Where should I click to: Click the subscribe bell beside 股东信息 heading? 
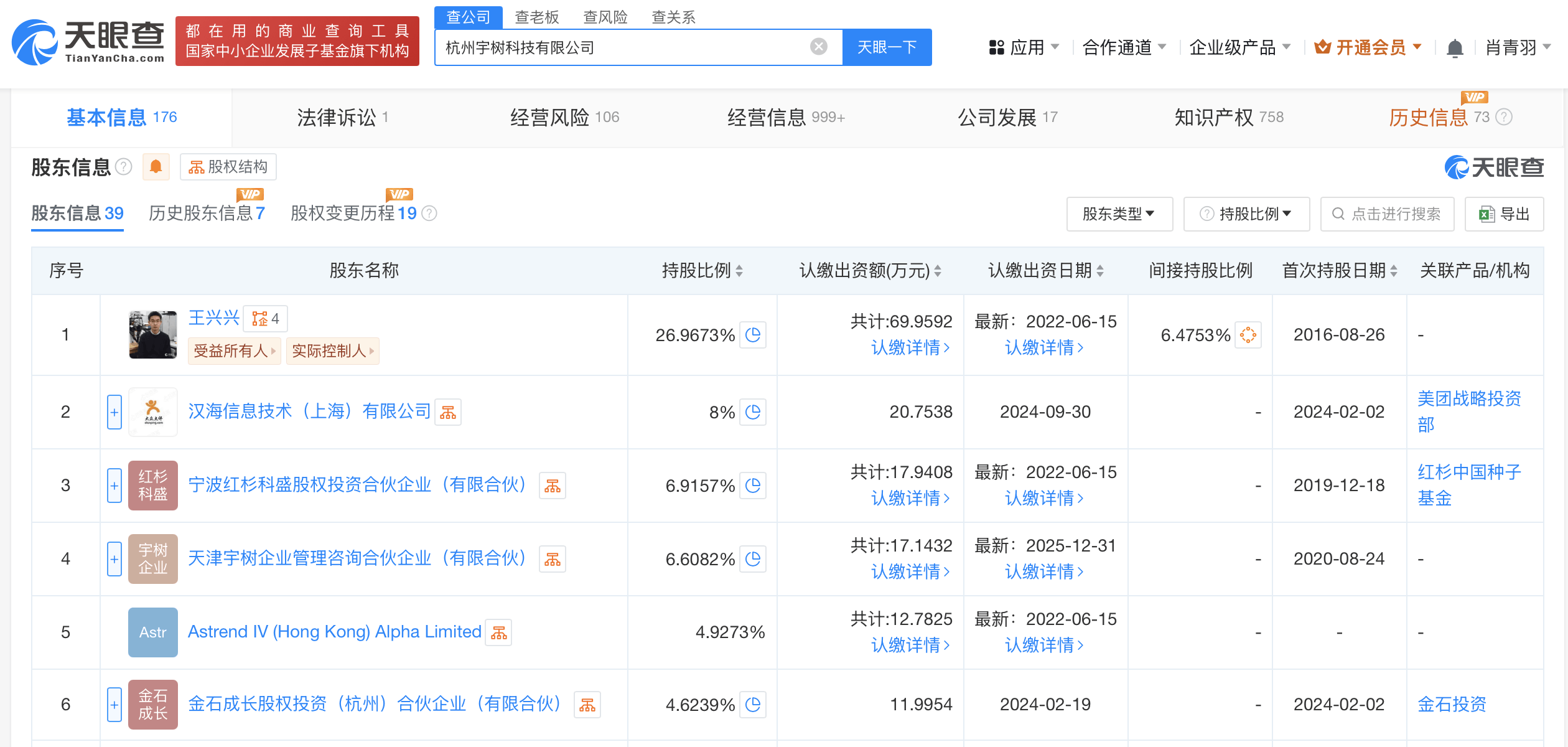pos(156,167)
